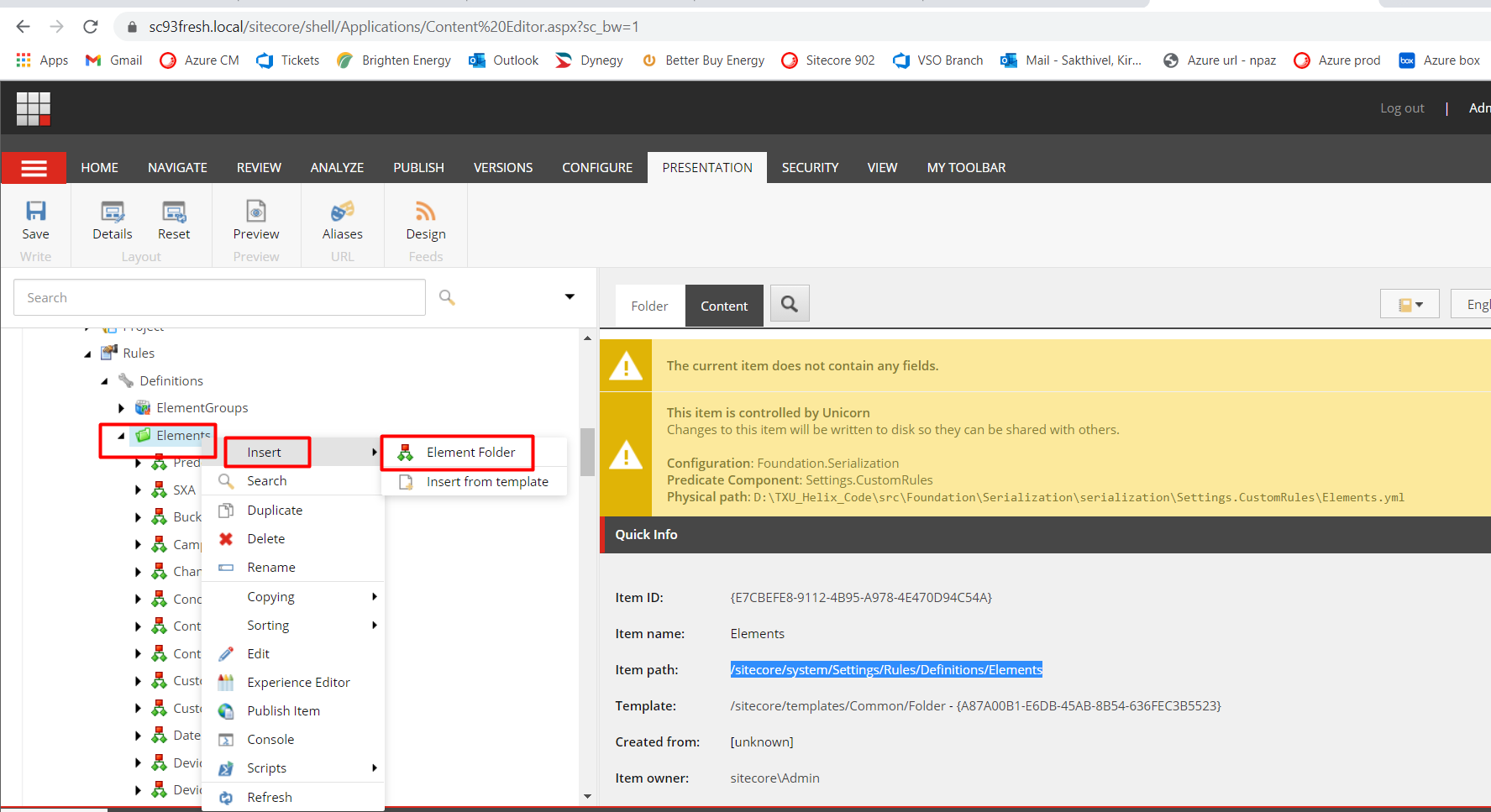
Task: Open the MY TOOLBAR ribbon tab
Action: [x=966, y=168]
